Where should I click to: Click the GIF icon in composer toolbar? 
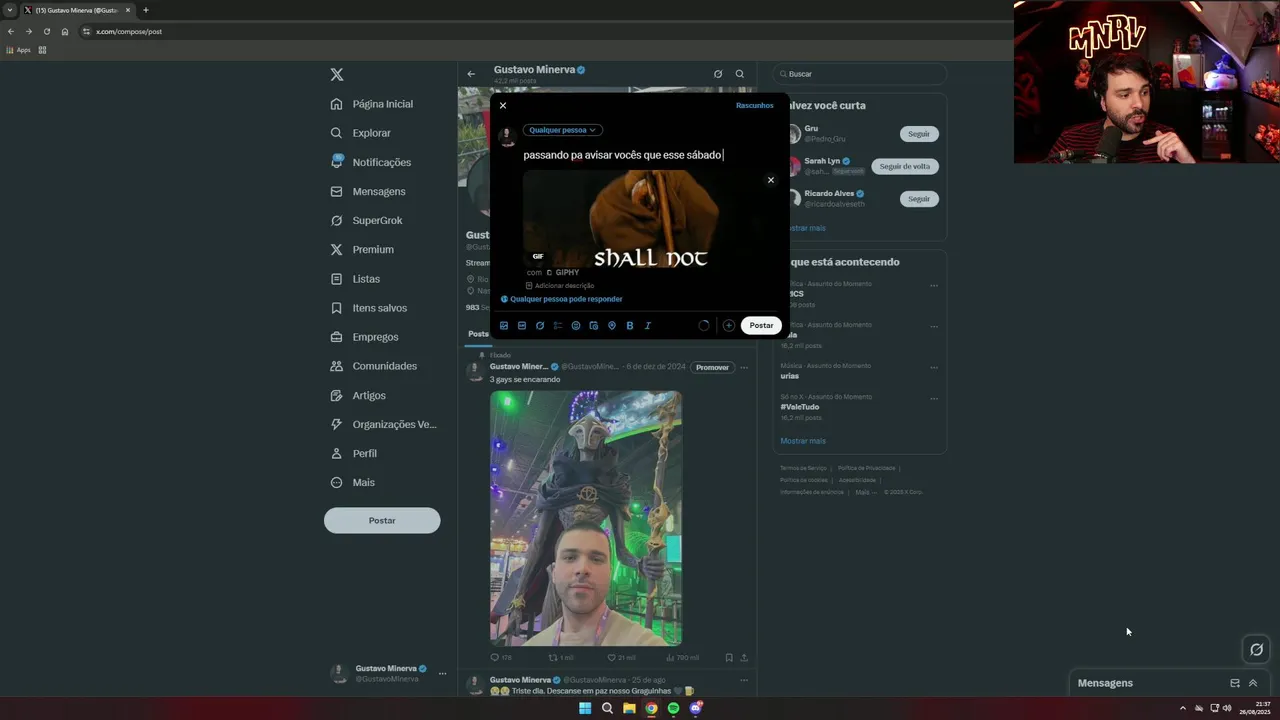(x=522, y=326)
